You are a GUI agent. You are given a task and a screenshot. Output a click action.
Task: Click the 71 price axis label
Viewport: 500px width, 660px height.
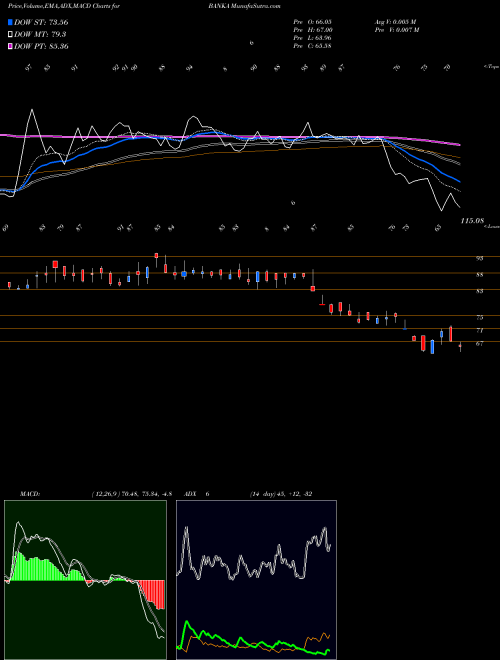coord(479,331)
